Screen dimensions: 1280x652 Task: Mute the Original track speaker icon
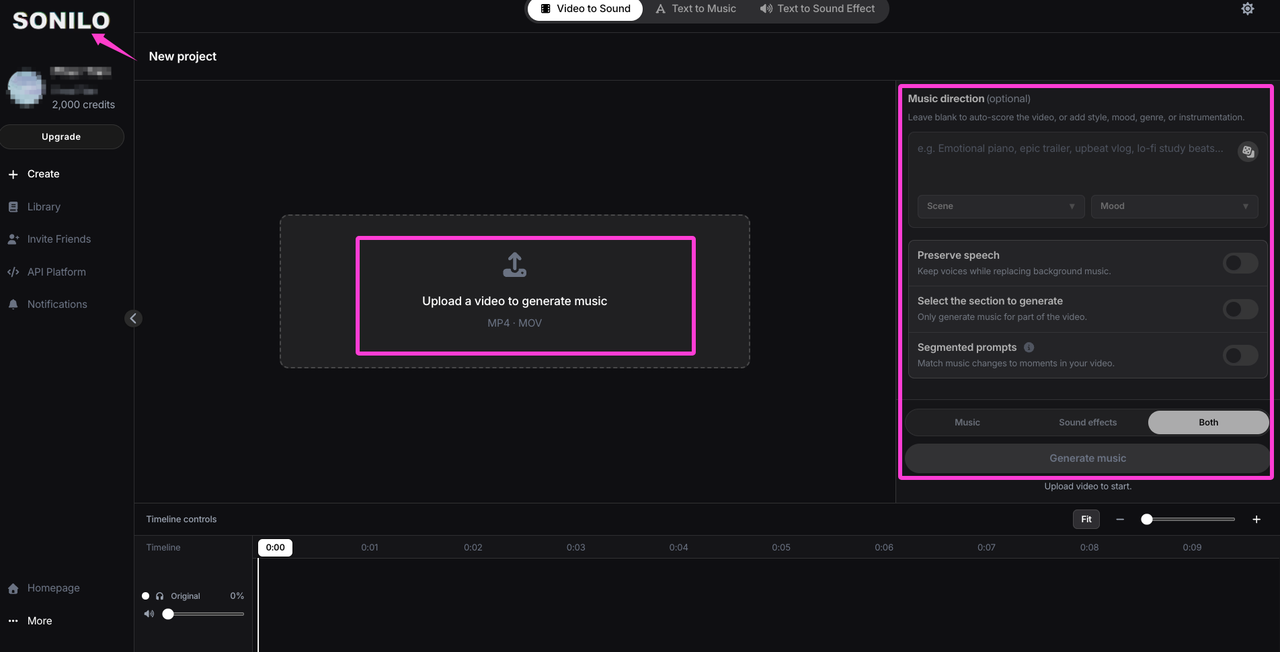149,614
